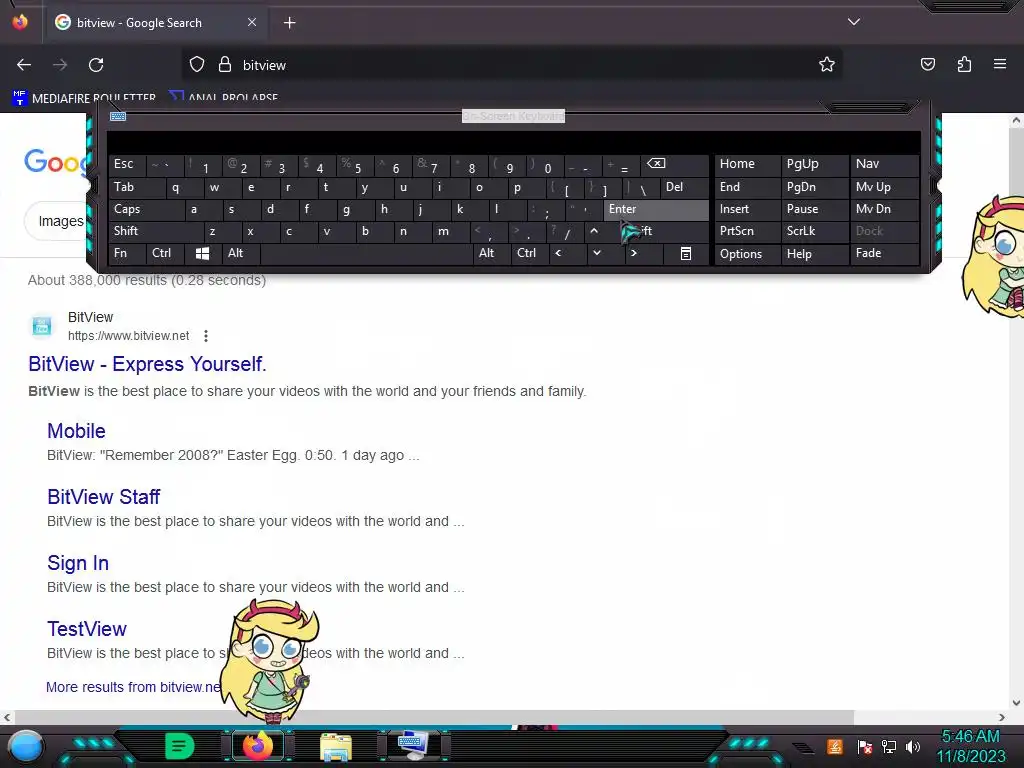Click the Google logo
The height and width of the screenshot is (768, 1024).
tap(55, 162)
